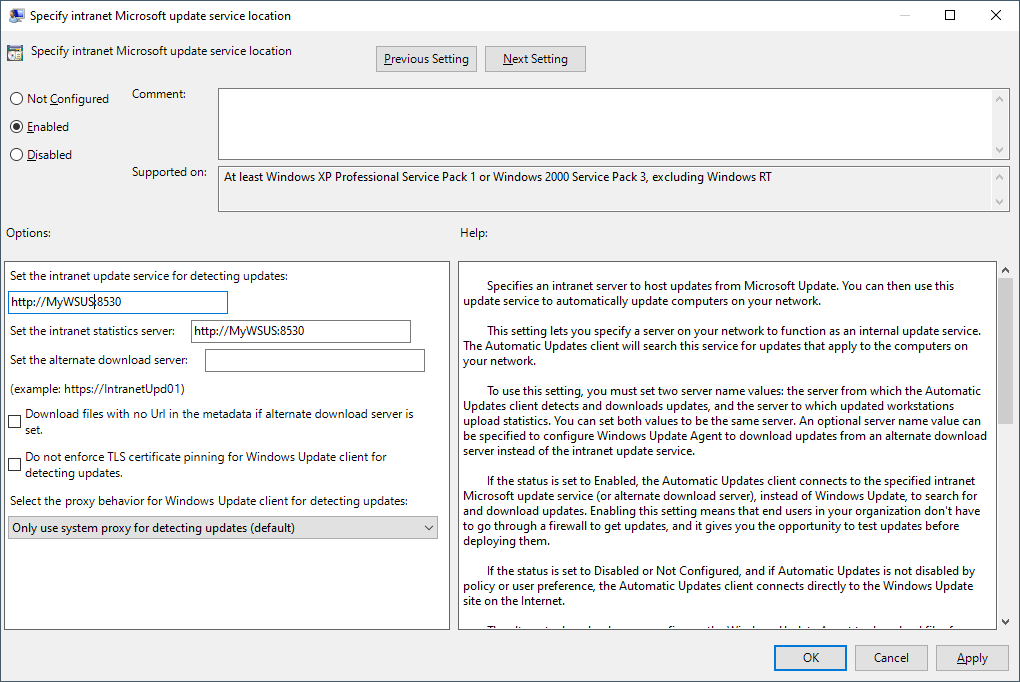The height and width of the screenshot is (682, 1020).
Task: Click the Supported on scroll up arrow
Action: (x=999, y=177)
